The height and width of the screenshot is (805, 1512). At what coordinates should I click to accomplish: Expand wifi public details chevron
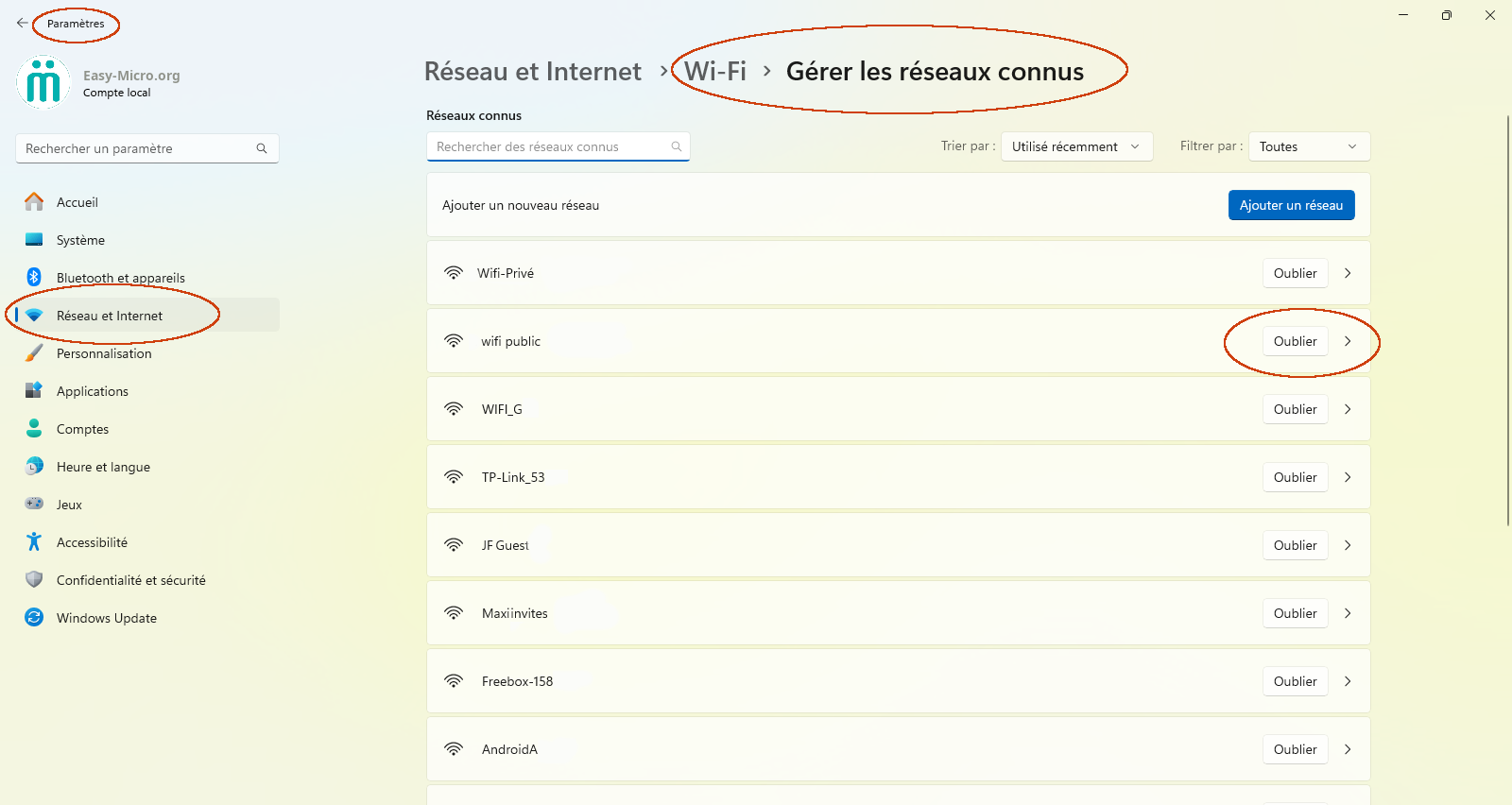(x=1348, y=341)
